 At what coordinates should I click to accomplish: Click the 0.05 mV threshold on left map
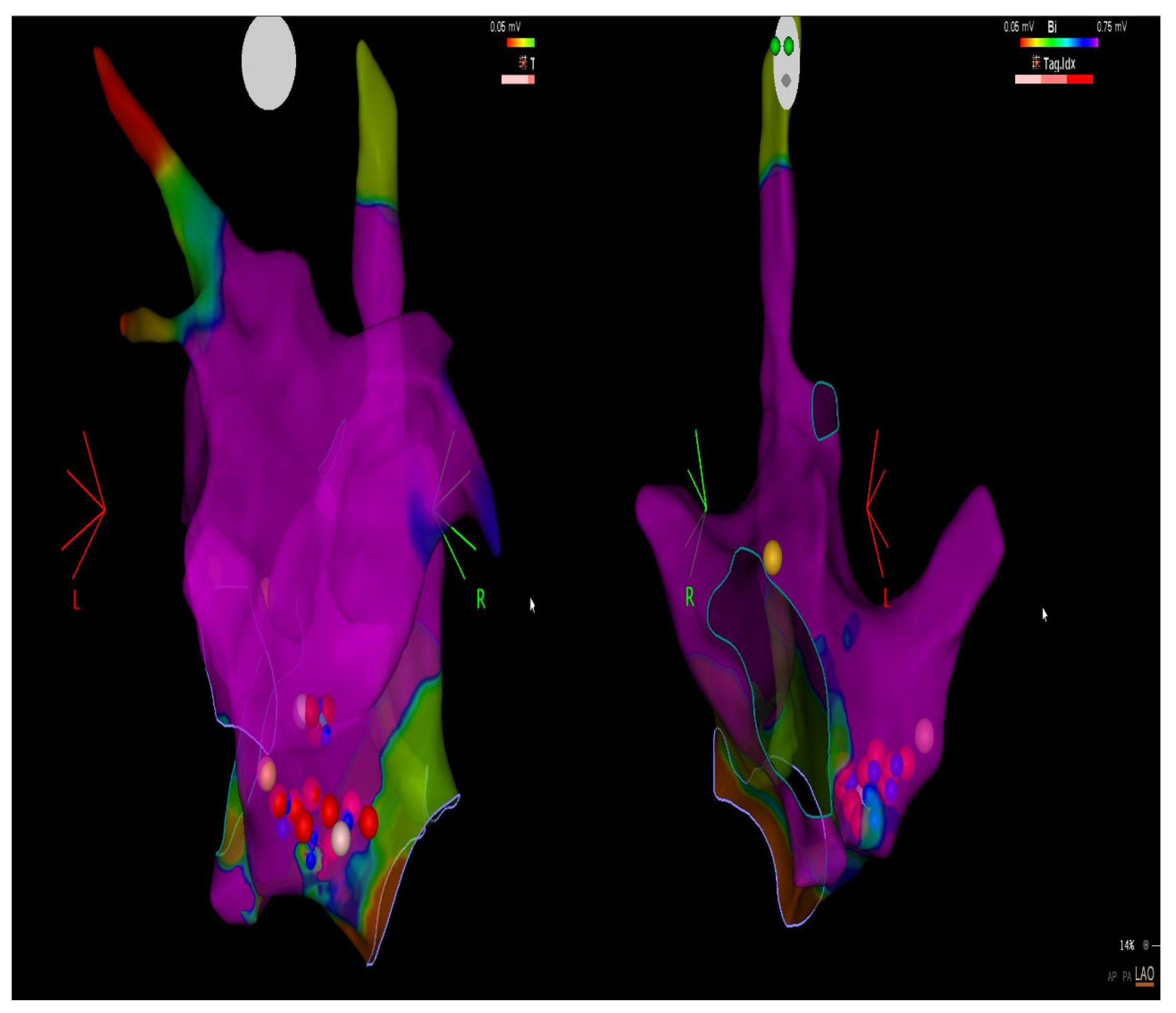(505, 27)
